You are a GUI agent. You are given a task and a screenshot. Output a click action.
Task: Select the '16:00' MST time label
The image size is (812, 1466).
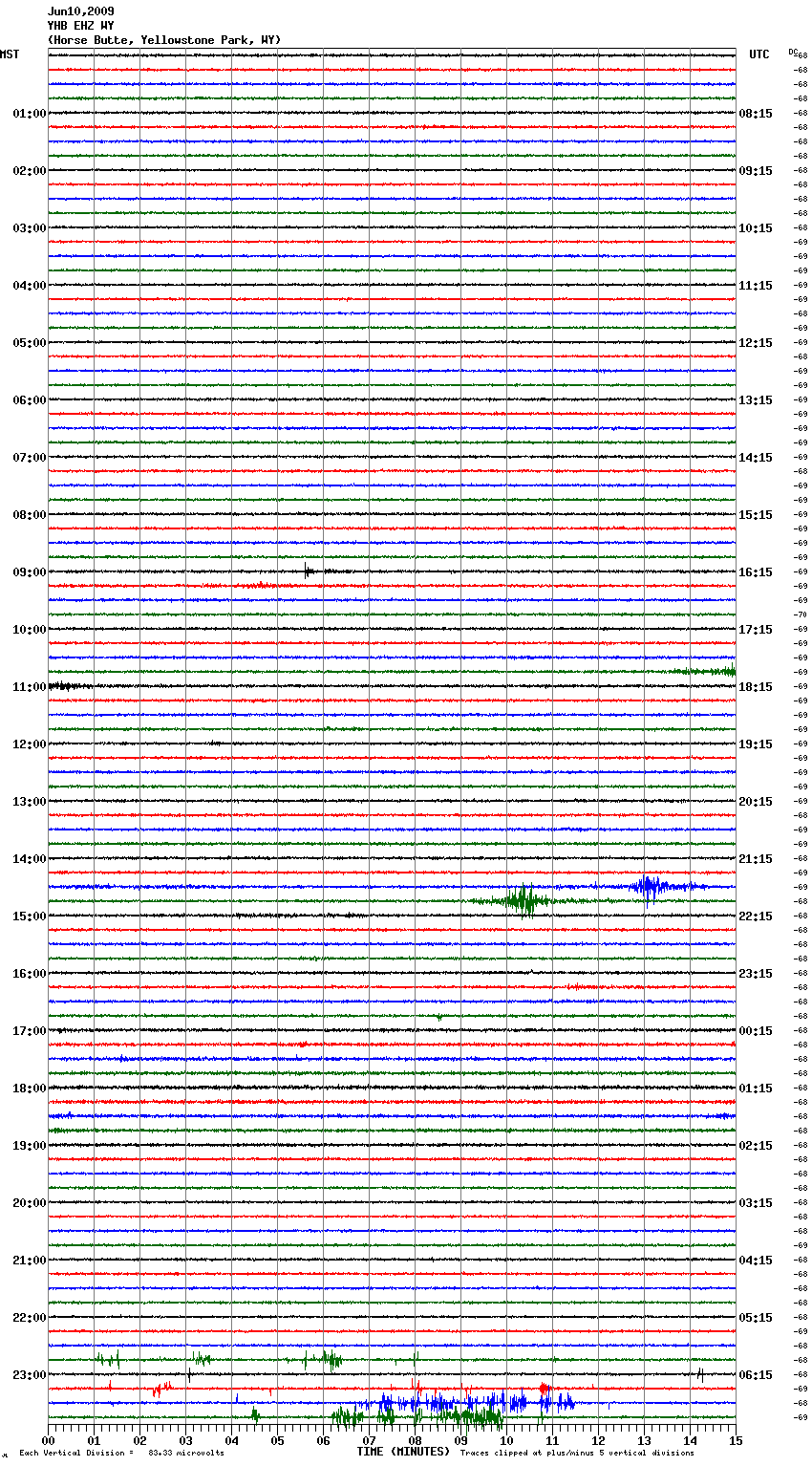pos(30,974)
